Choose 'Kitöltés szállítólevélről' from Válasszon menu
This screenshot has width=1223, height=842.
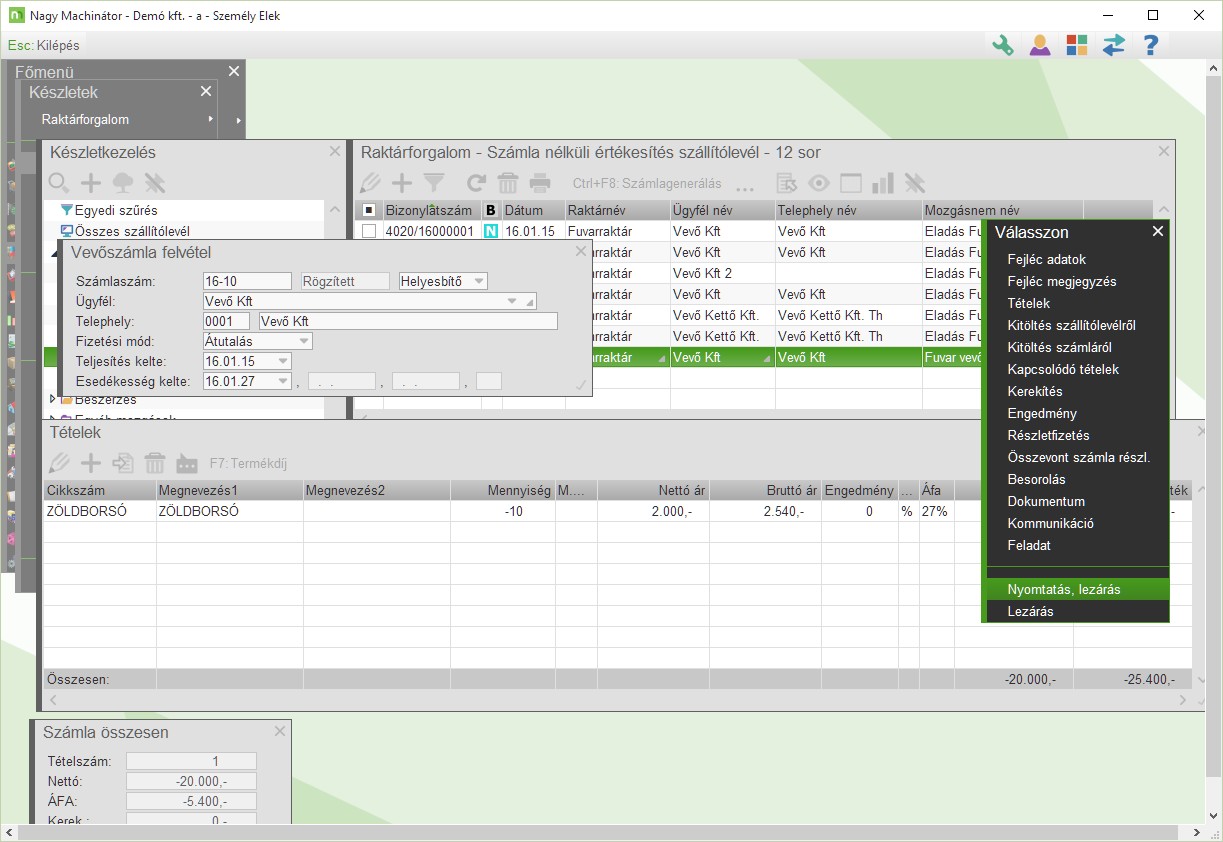(x=1071, y=325)
